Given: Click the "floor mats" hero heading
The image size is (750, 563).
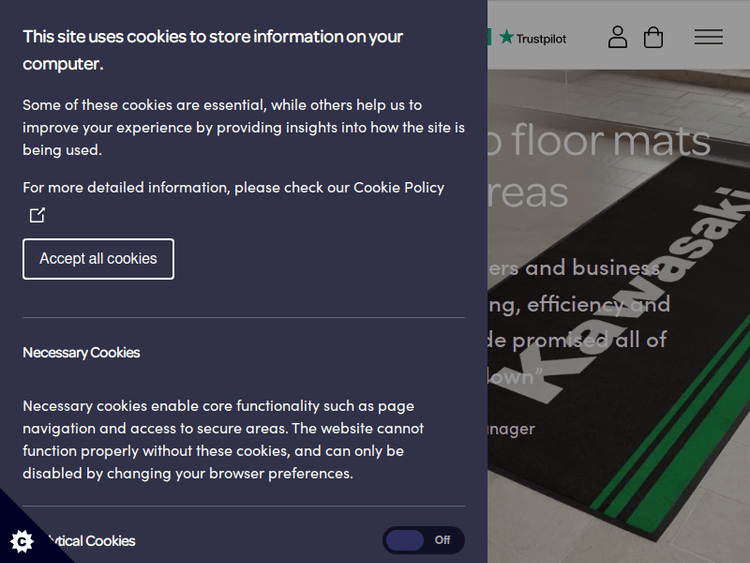Looking at the screenshot, I should point(611,141).
